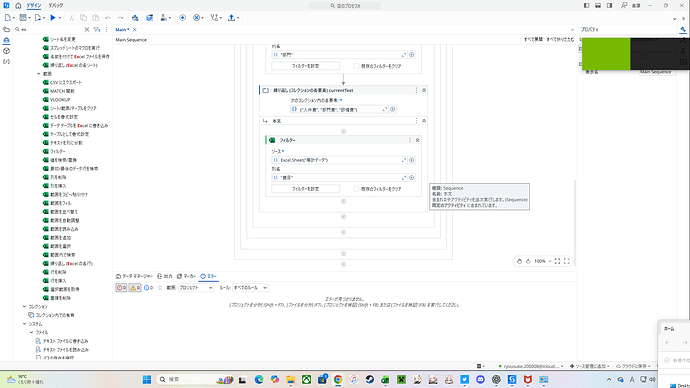Screen dimensions: 690x388
Task: Click the New file toolbar icon
Action: pos(7,18)
